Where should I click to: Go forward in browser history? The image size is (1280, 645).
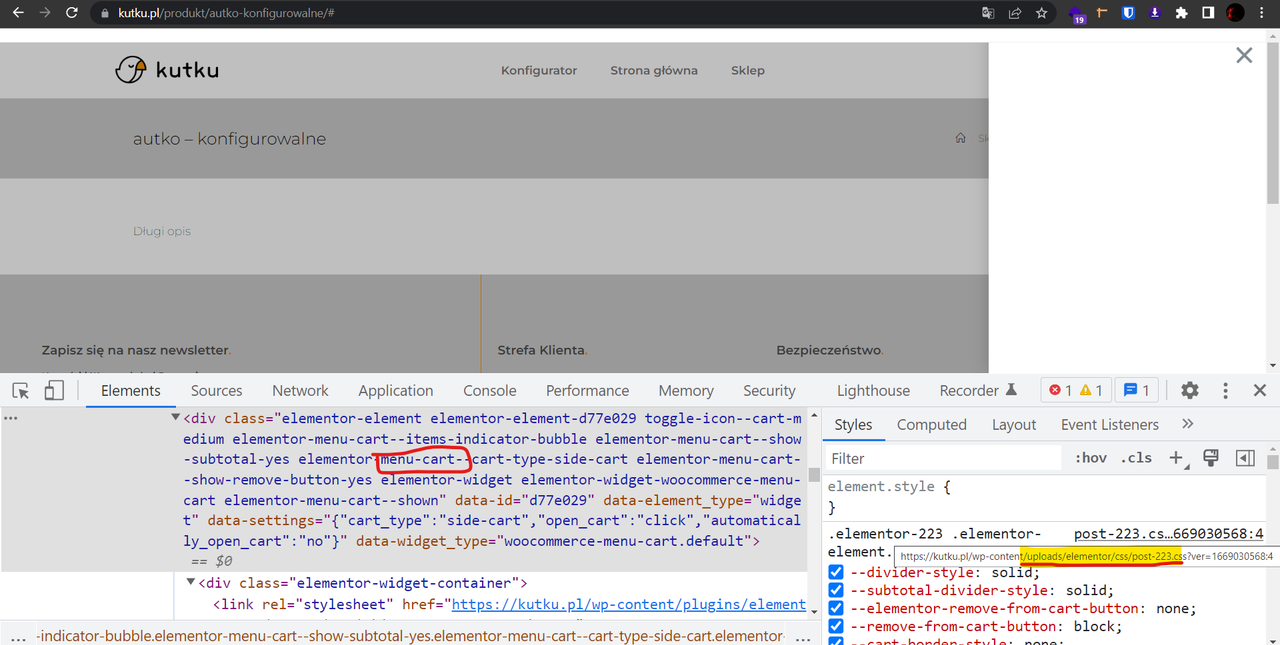(44, 13)
